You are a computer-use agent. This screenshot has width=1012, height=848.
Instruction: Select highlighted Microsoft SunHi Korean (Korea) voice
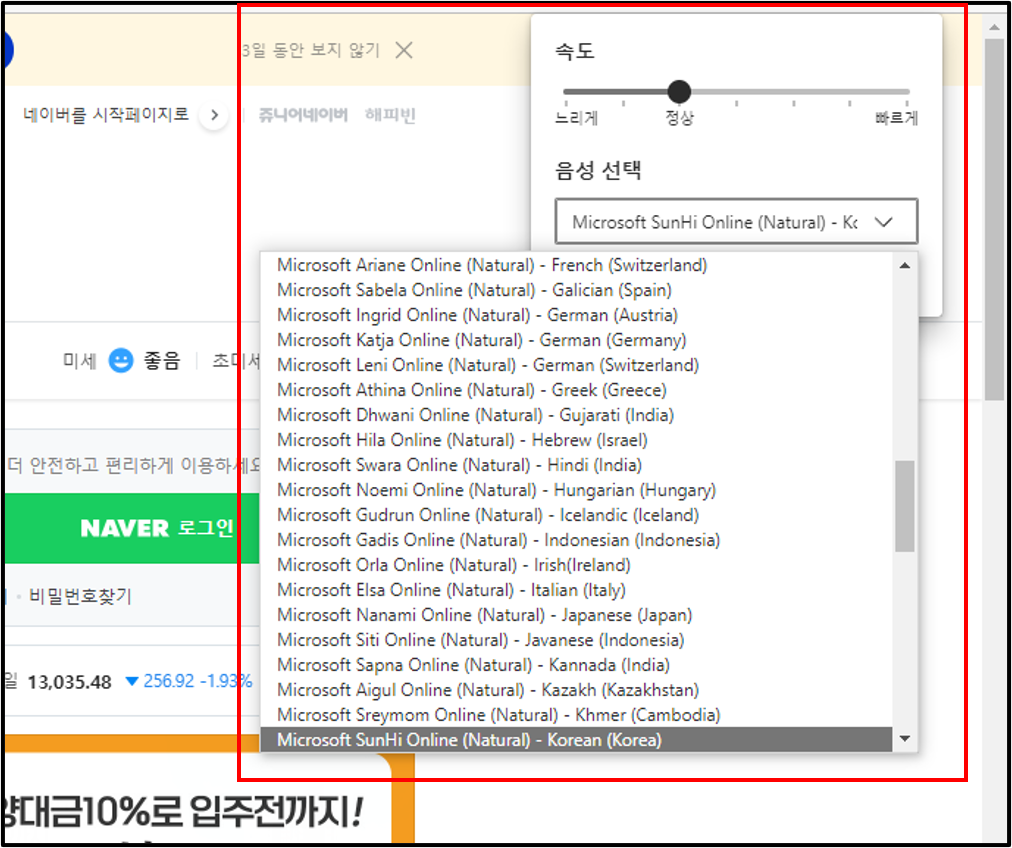576,740
